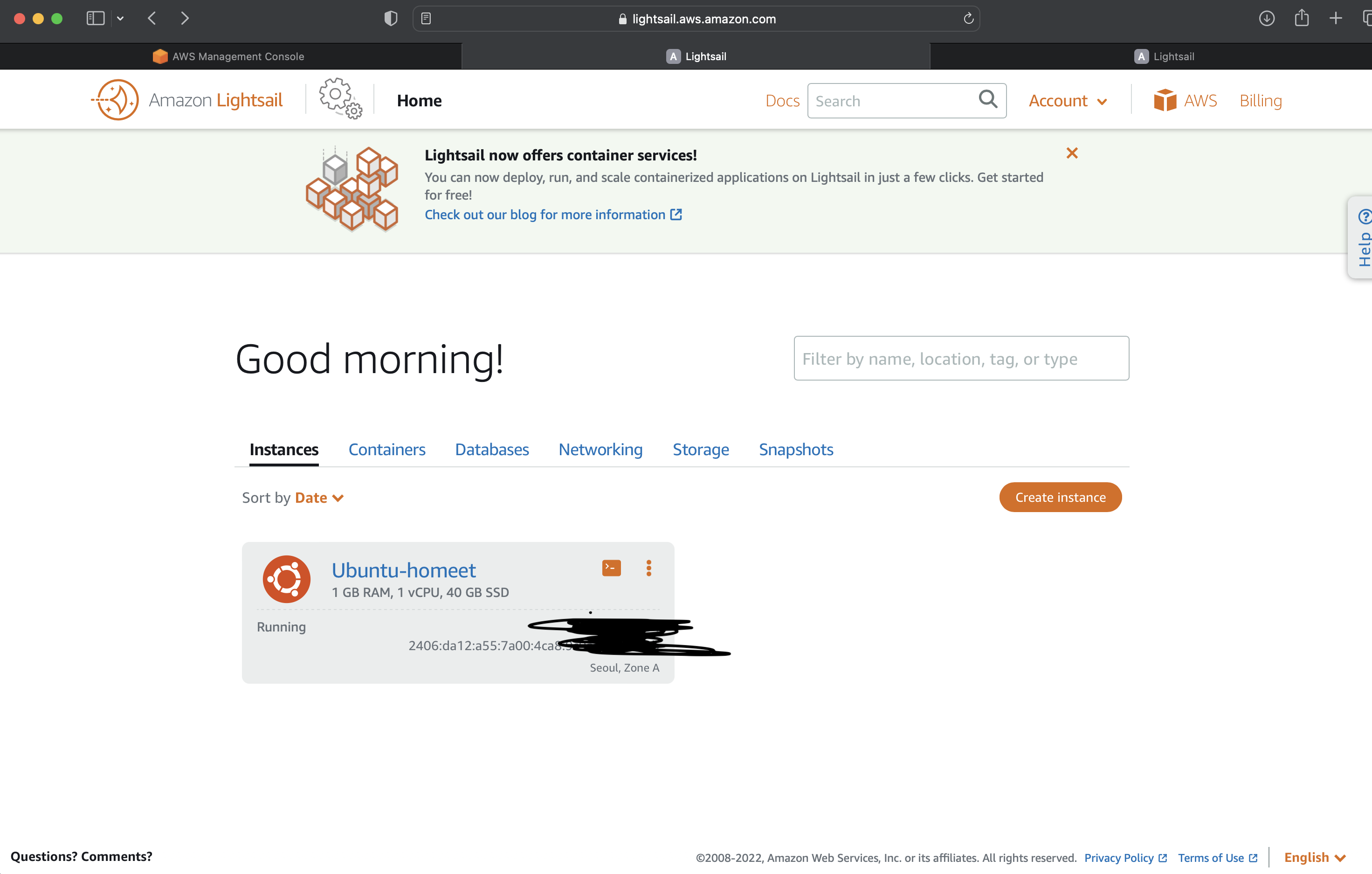1372x874 pixels.
Task: Click the filter by name input field
Action: [x=961, y=359]
